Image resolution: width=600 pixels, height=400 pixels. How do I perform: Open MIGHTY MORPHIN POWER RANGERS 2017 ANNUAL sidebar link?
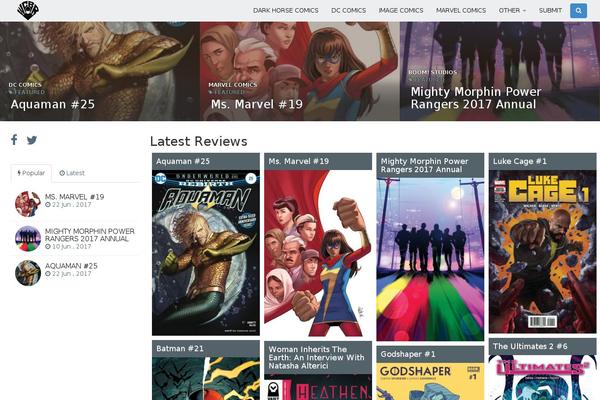pyautogui.click(x=90, y=235)
